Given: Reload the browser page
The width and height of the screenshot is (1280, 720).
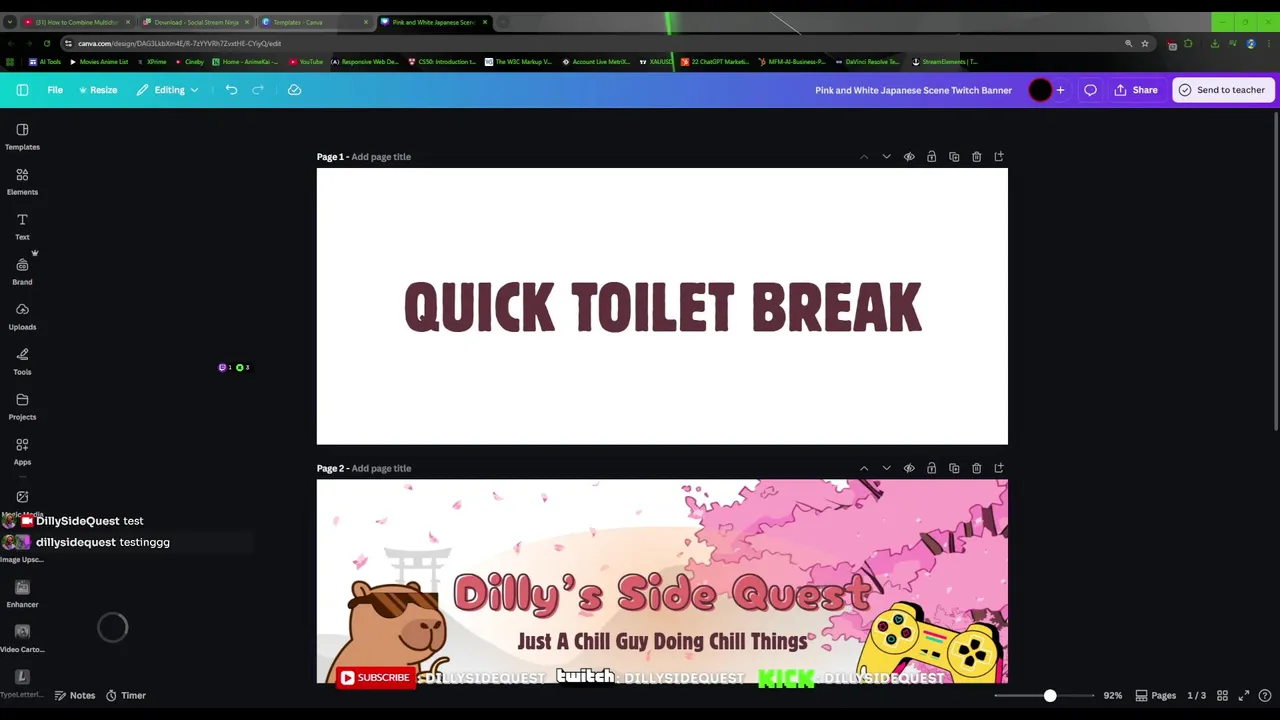Looking at the screenshot, I should 46,43.
